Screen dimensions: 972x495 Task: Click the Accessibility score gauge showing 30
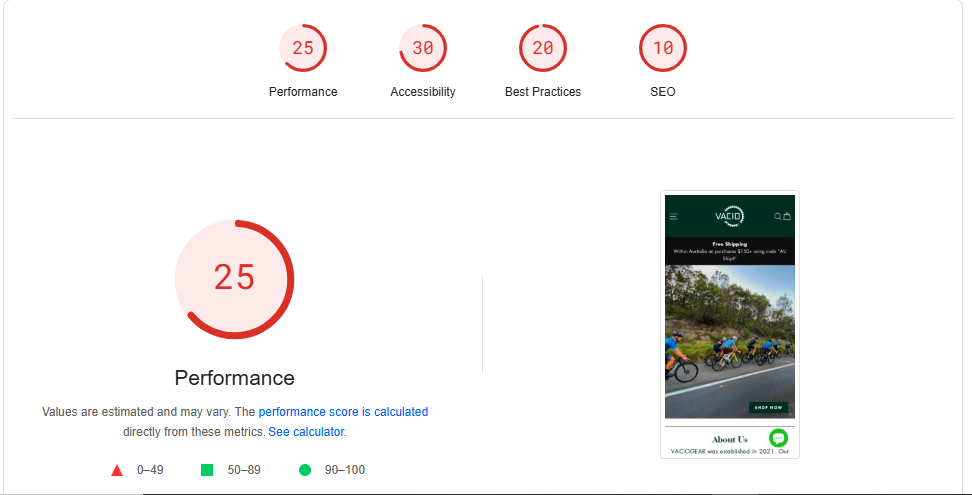click(423, 48)
